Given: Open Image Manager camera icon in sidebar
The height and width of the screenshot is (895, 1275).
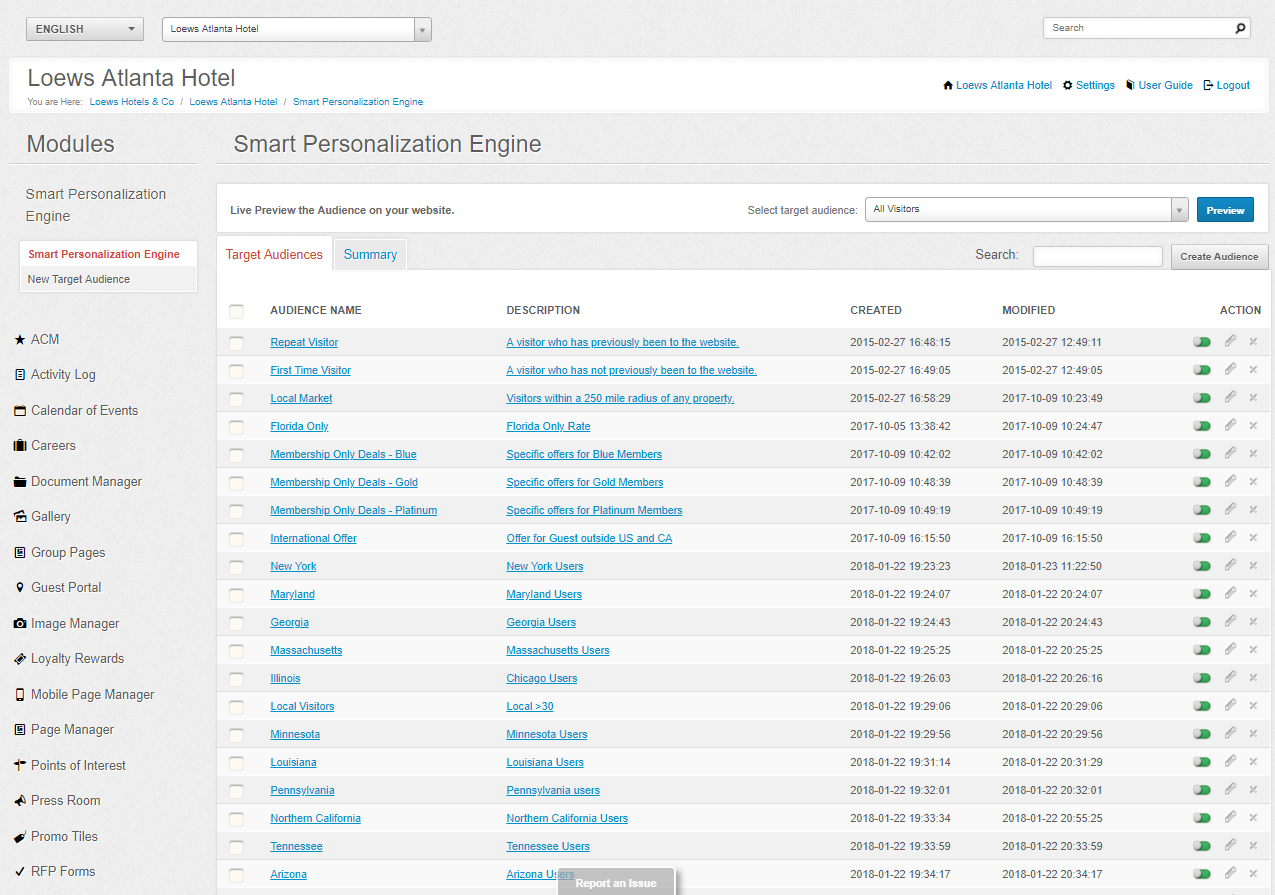Looking at the screenshot, I should [x=20, y=623].
